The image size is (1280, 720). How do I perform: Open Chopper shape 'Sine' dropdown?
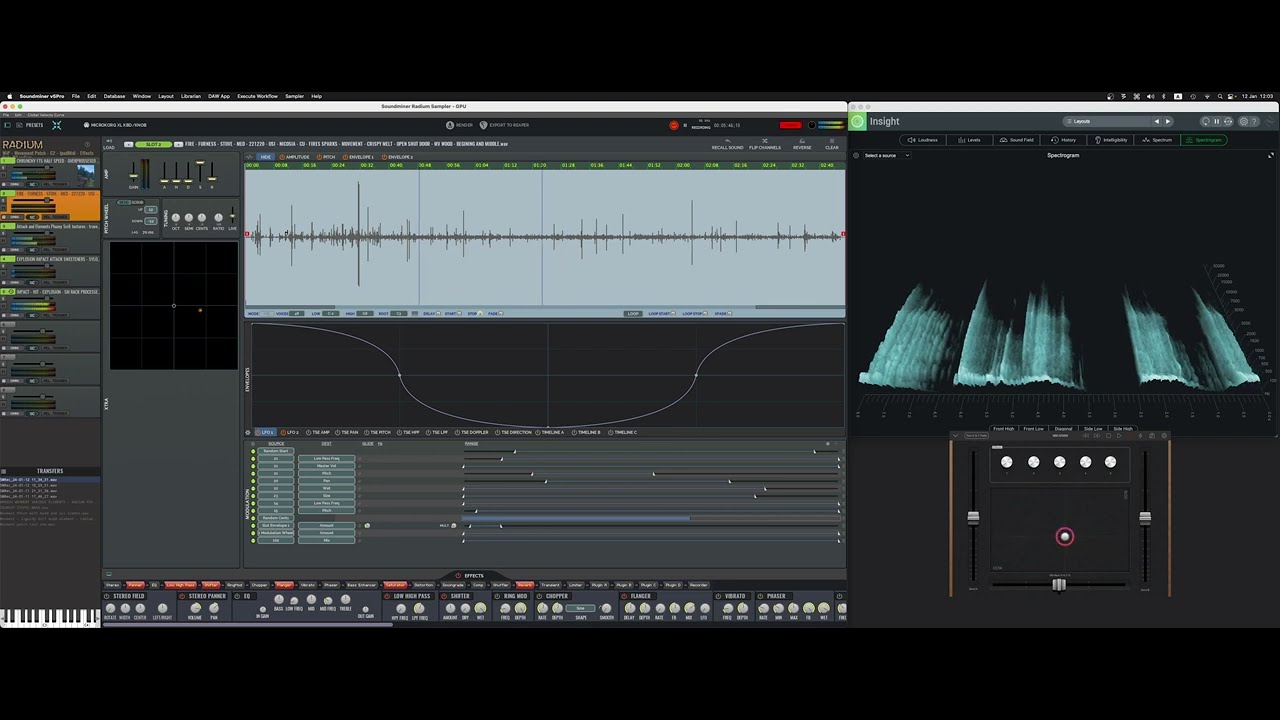pos(581,608)
